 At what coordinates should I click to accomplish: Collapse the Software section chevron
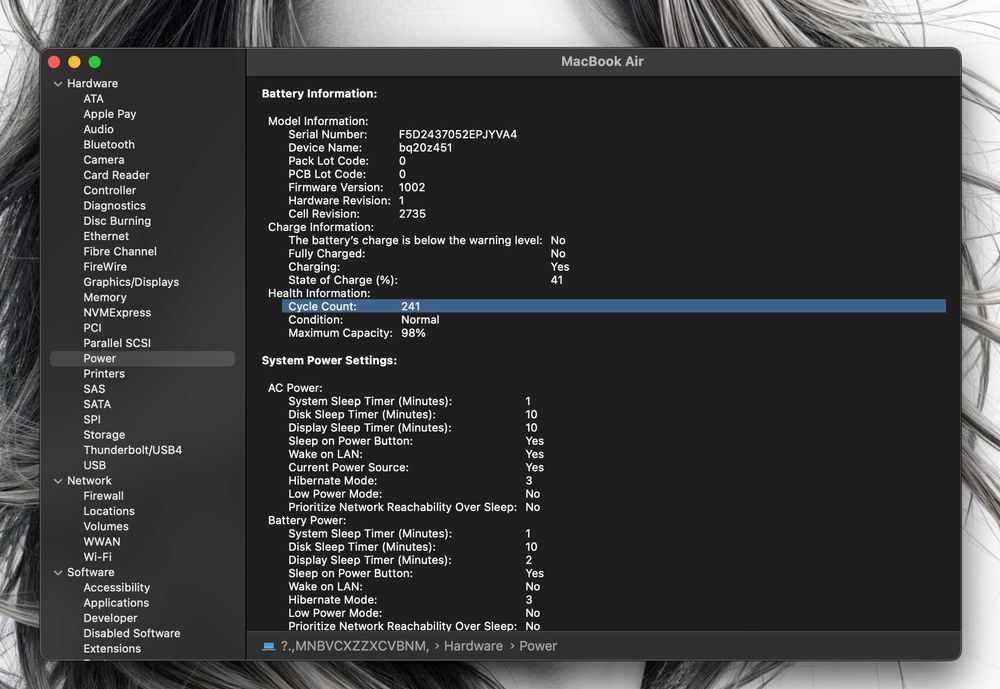58,573
